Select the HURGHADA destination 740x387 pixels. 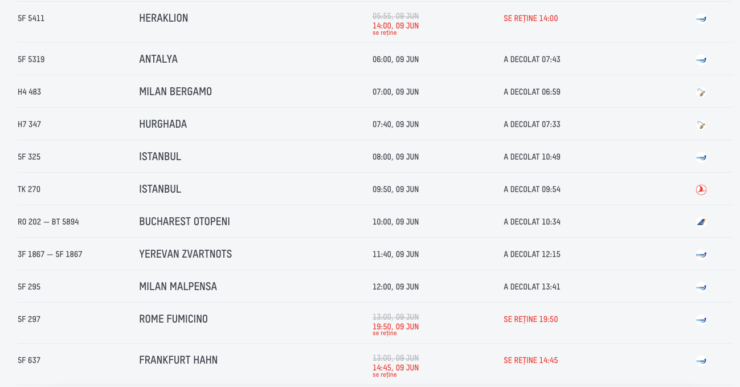point(163,124)
